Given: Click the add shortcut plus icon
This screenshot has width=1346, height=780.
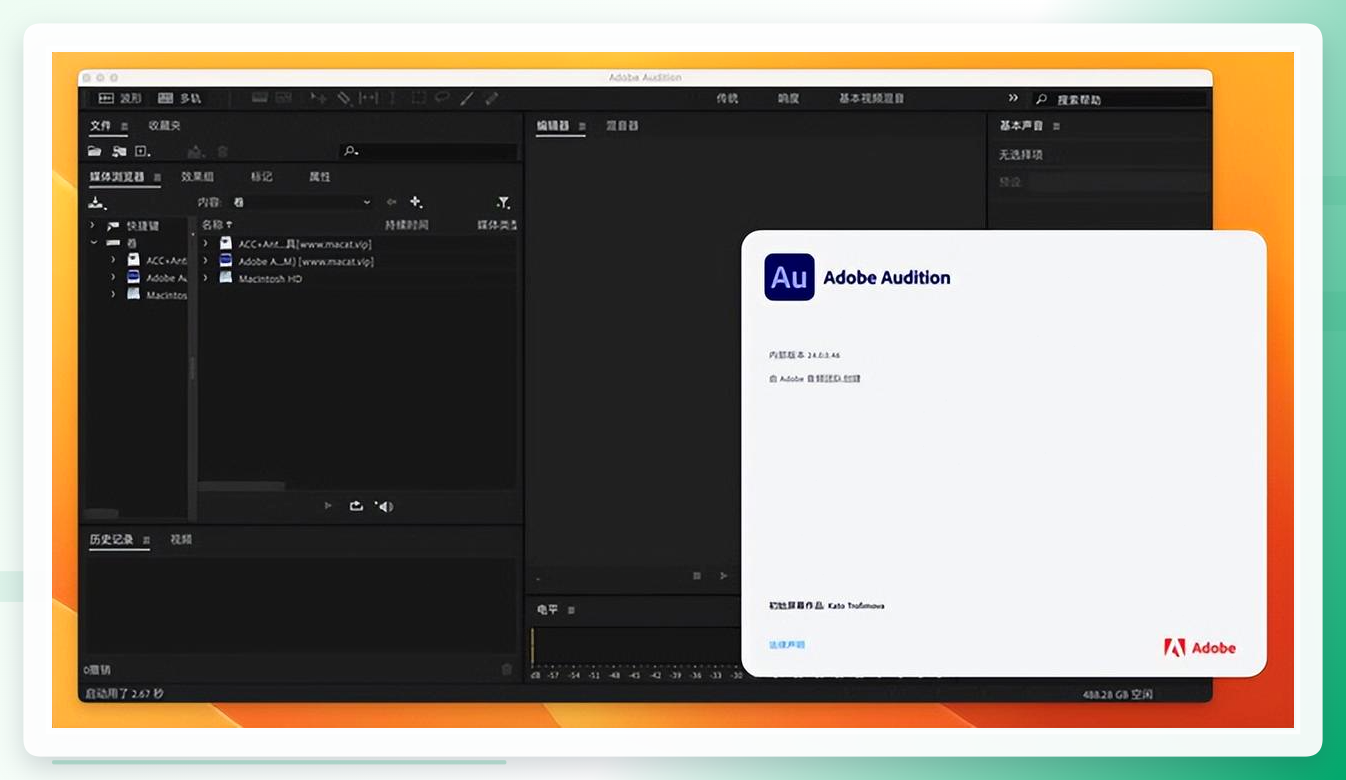Looking at the screenshot, I should tap(416, 202).
